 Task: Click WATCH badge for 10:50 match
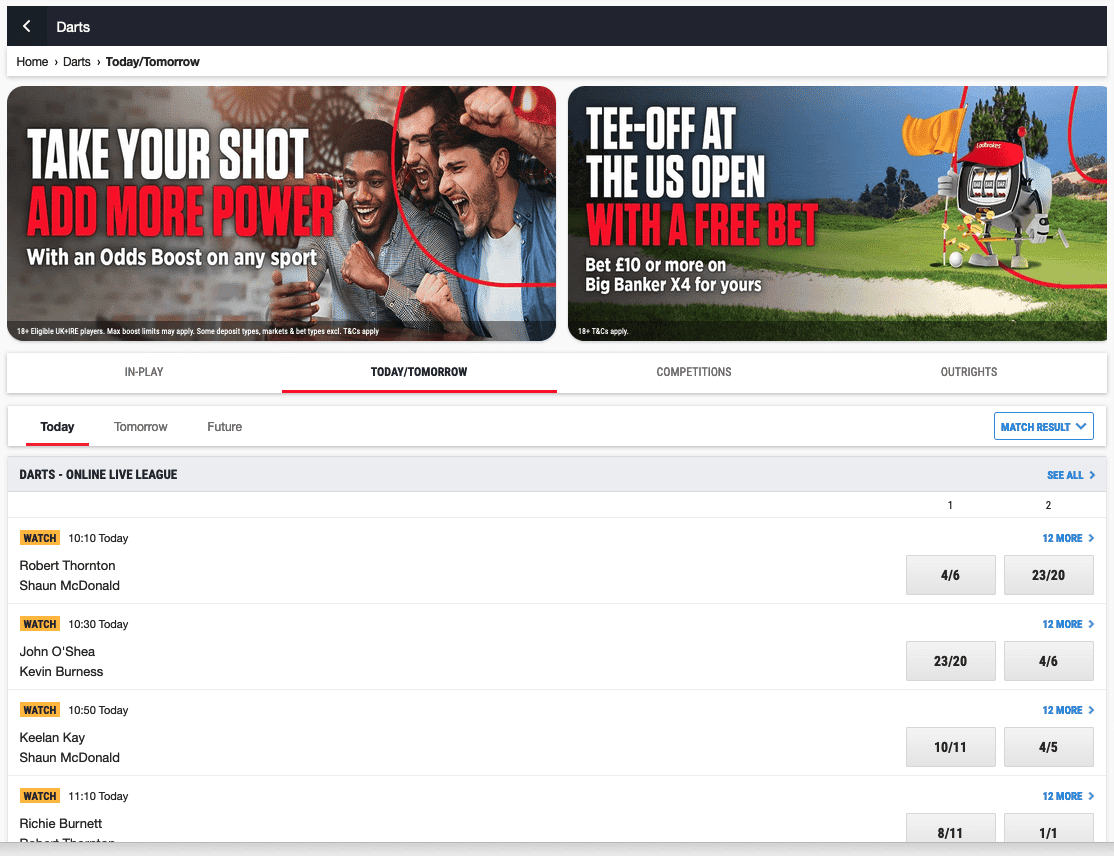click(40, 710)
